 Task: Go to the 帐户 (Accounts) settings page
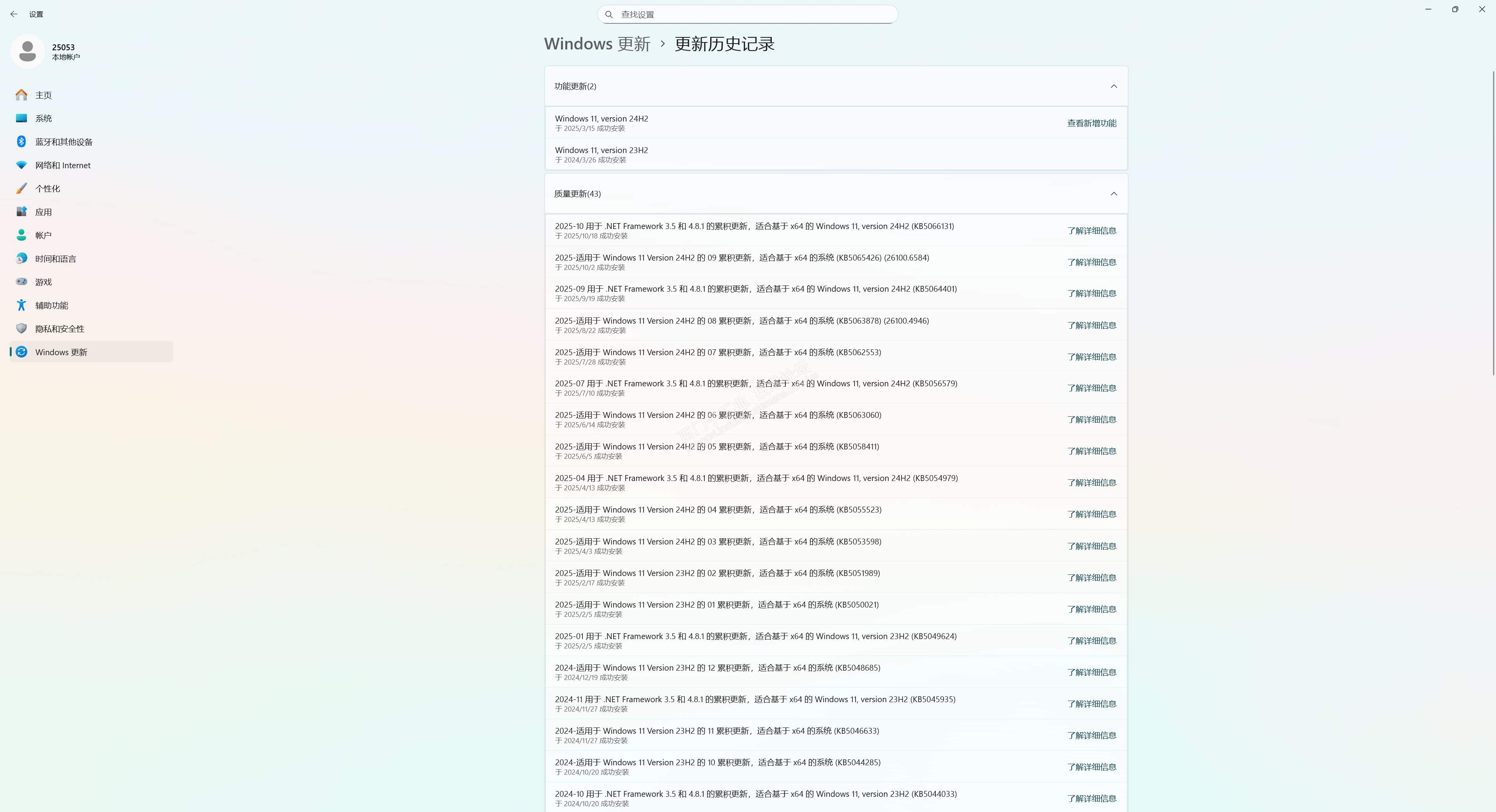(44, 235)
